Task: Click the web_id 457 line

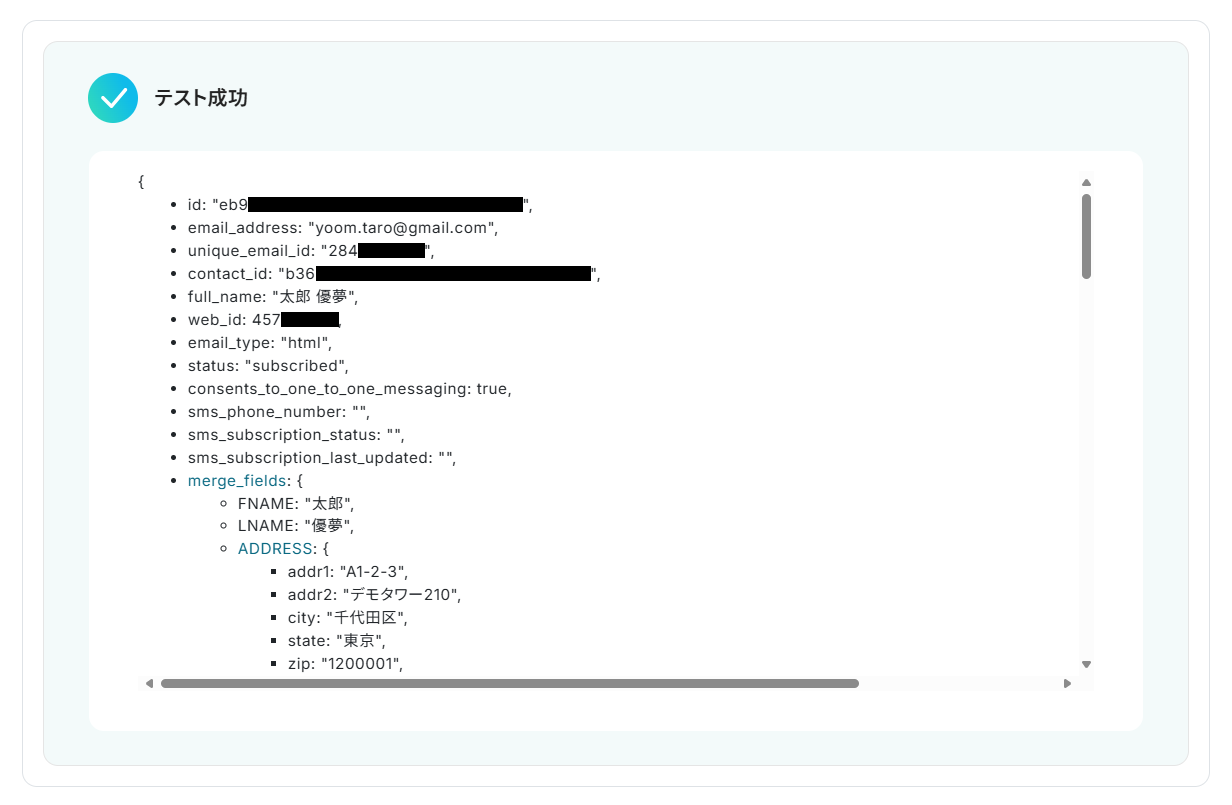Action: [265, 320]
